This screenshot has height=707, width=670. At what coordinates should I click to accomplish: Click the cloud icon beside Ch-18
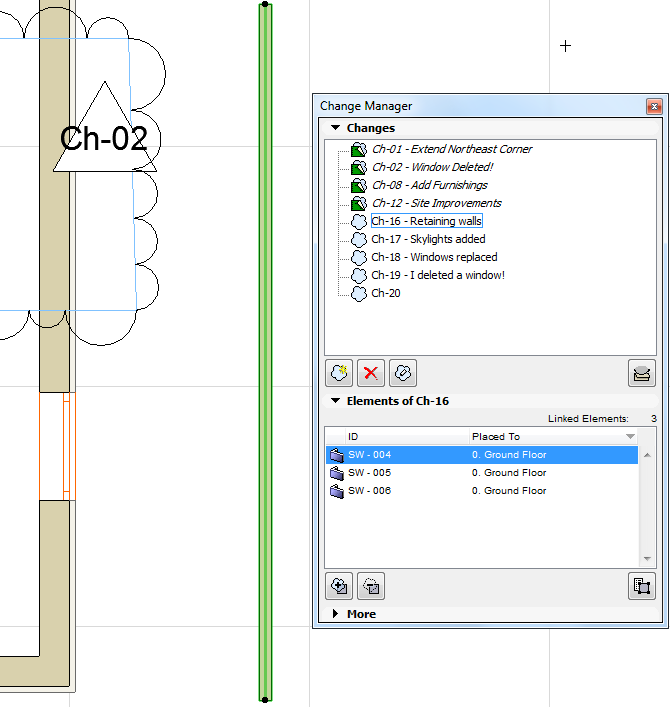359,257
